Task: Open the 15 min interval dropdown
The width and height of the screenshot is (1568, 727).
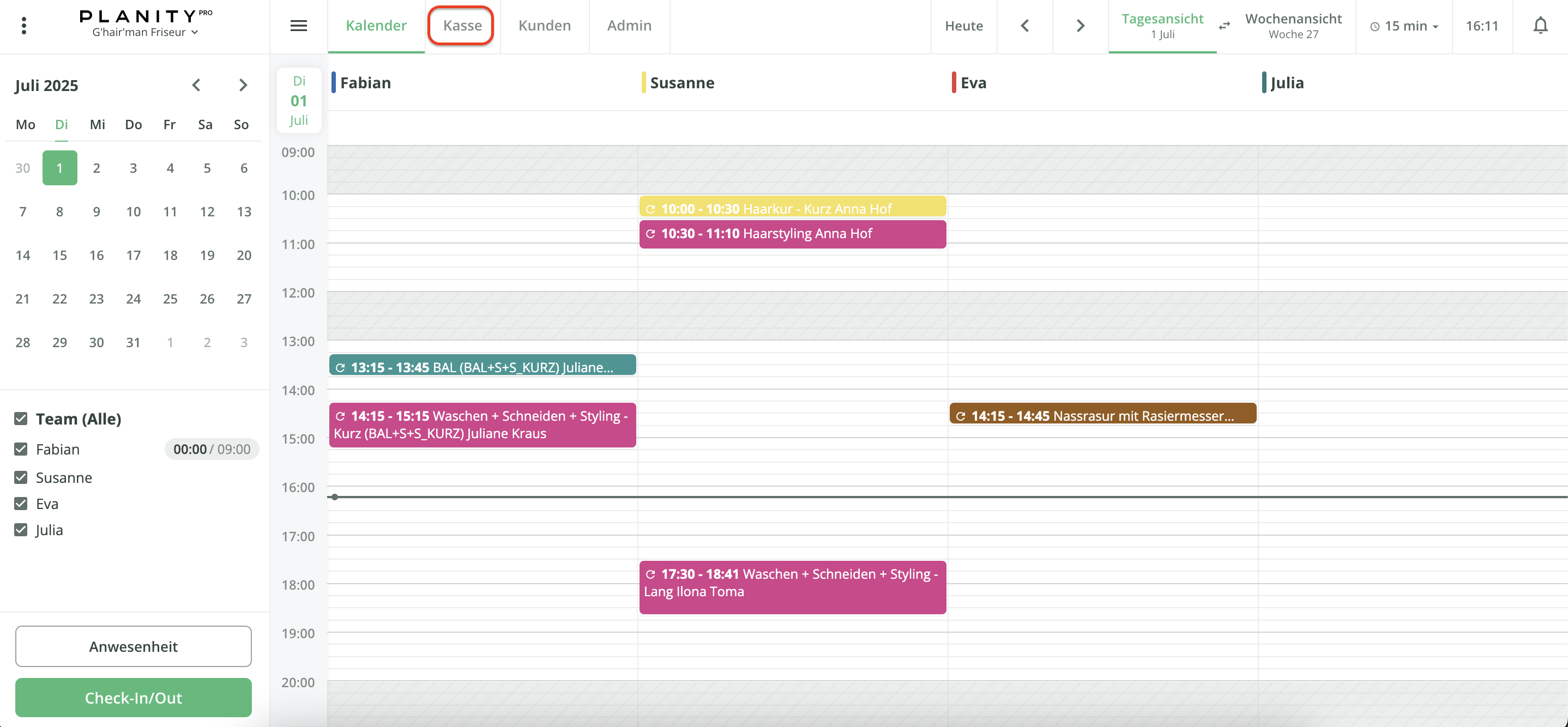Action: [x=1404, y=26]
